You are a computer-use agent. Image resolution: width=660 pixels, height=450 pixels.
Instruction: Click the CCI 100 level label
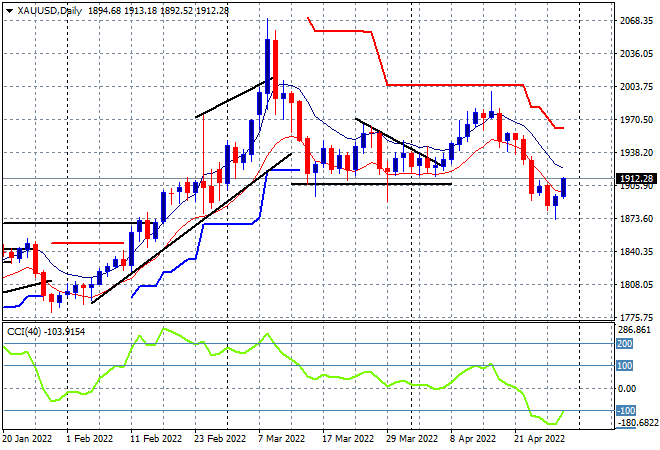(x=625, y=365)
